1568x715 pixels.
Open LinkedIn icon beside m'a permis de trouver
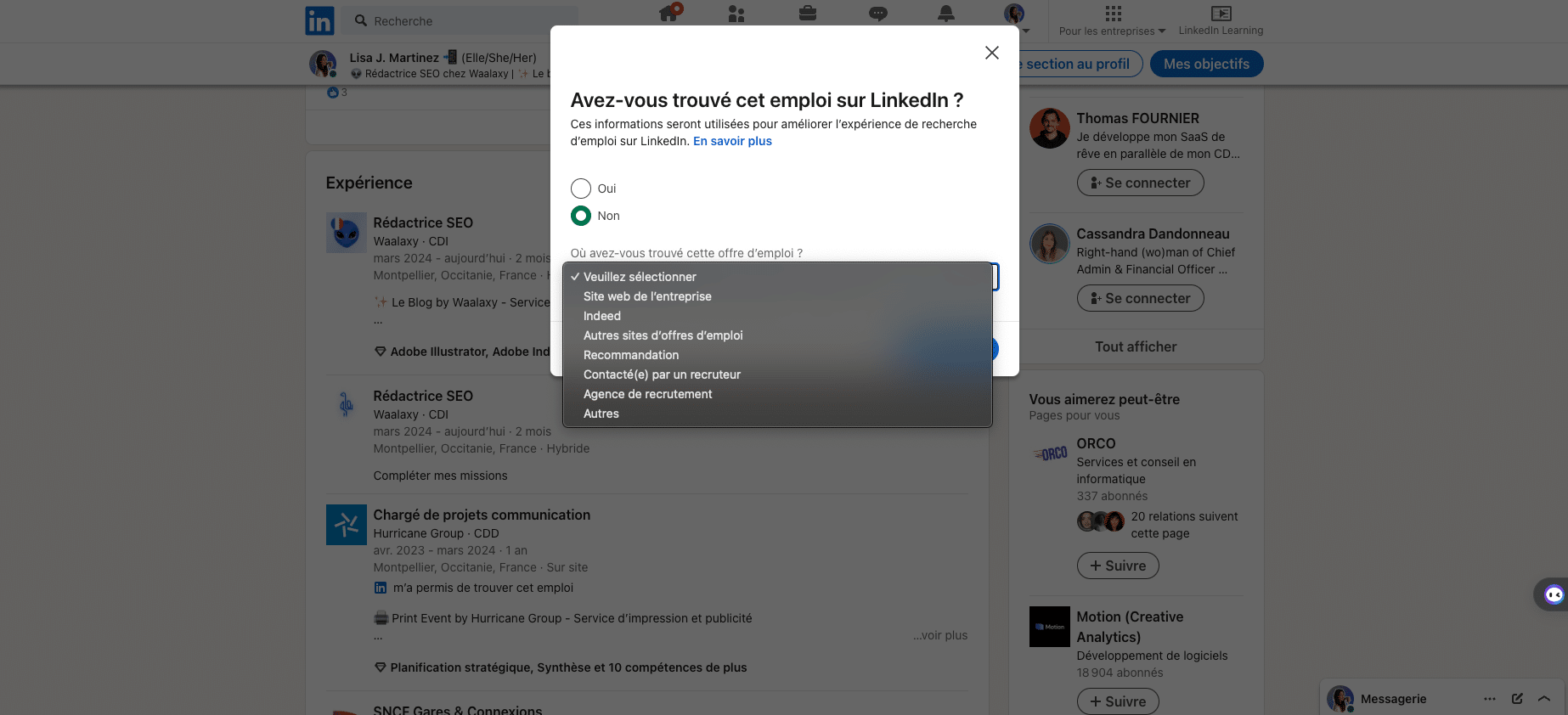381,588
